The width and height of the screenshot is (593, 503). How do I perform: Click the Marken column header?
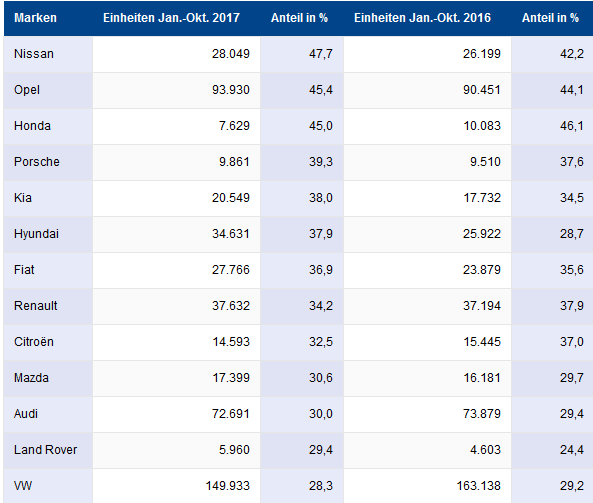tap(35, 18)
